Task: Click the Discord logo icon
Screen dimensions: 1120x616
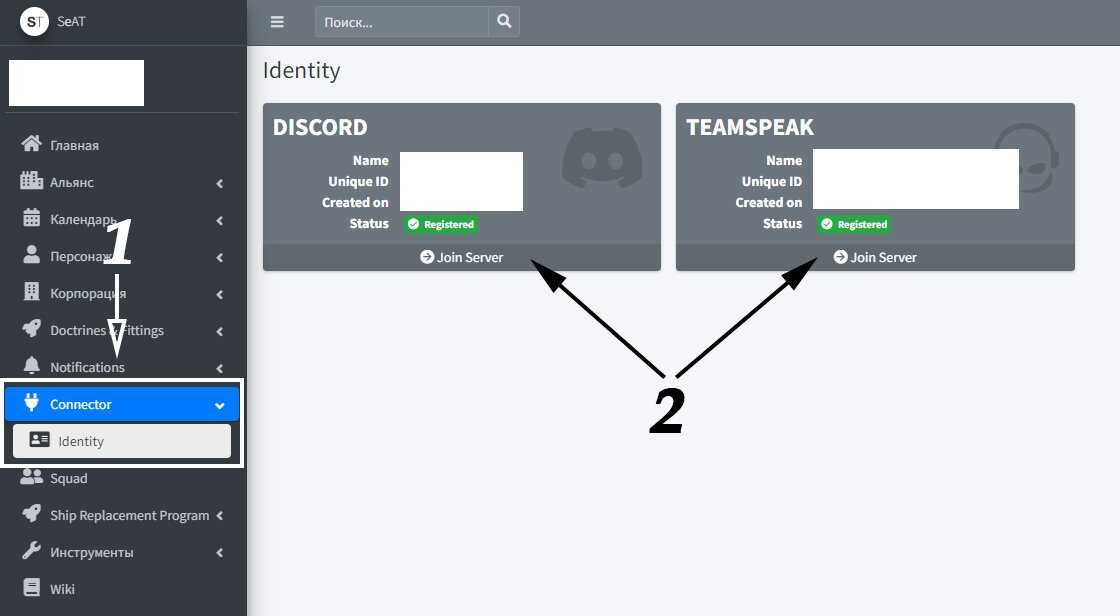Action: [x=602, y=158]
